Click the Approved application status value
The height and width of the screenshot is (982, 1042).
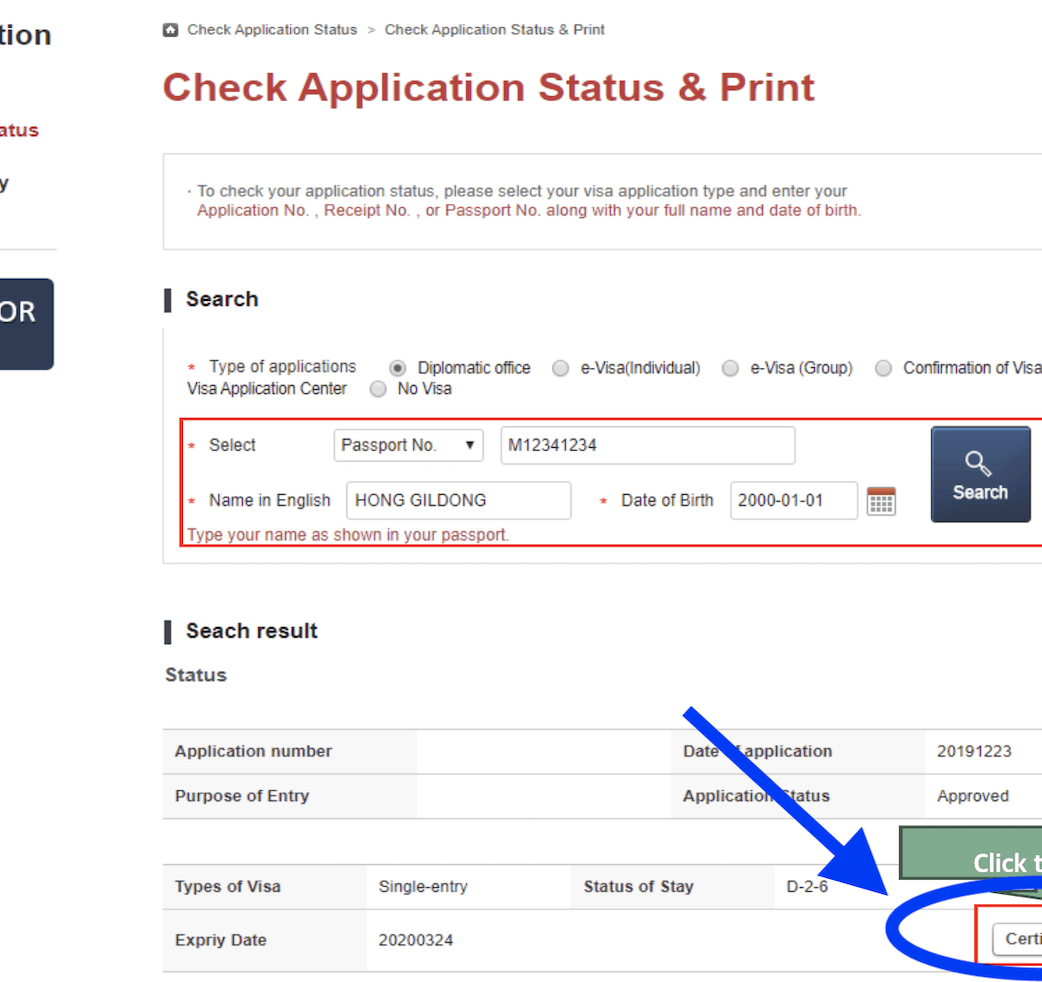click(x=972, y=797)
